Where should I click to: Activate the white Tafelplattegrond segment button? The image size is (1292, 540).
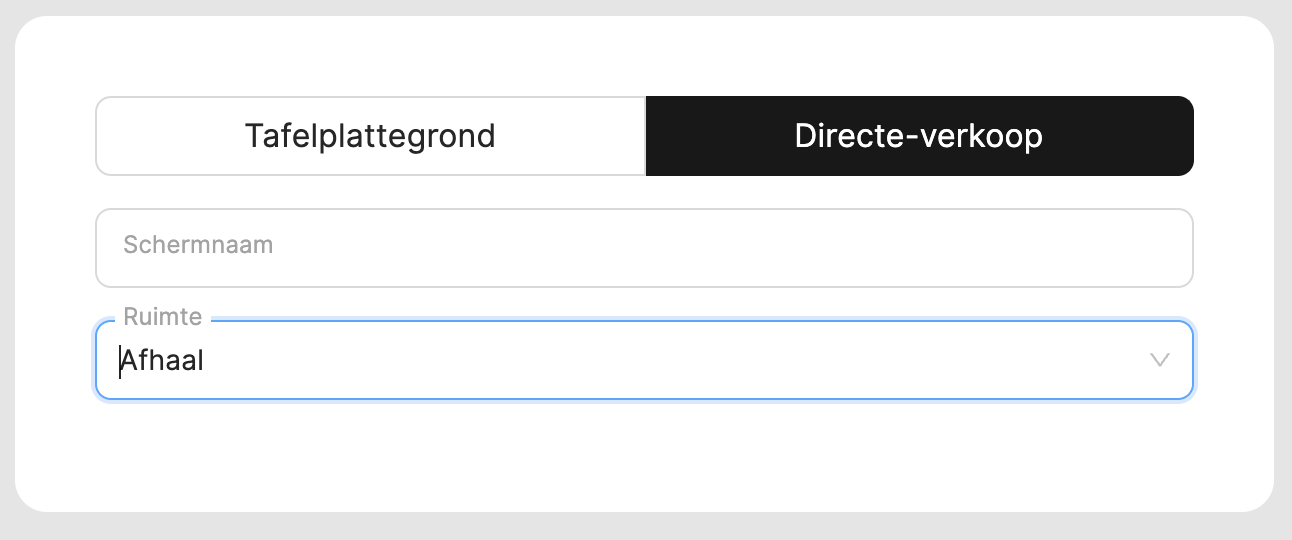tap(370, 136)
